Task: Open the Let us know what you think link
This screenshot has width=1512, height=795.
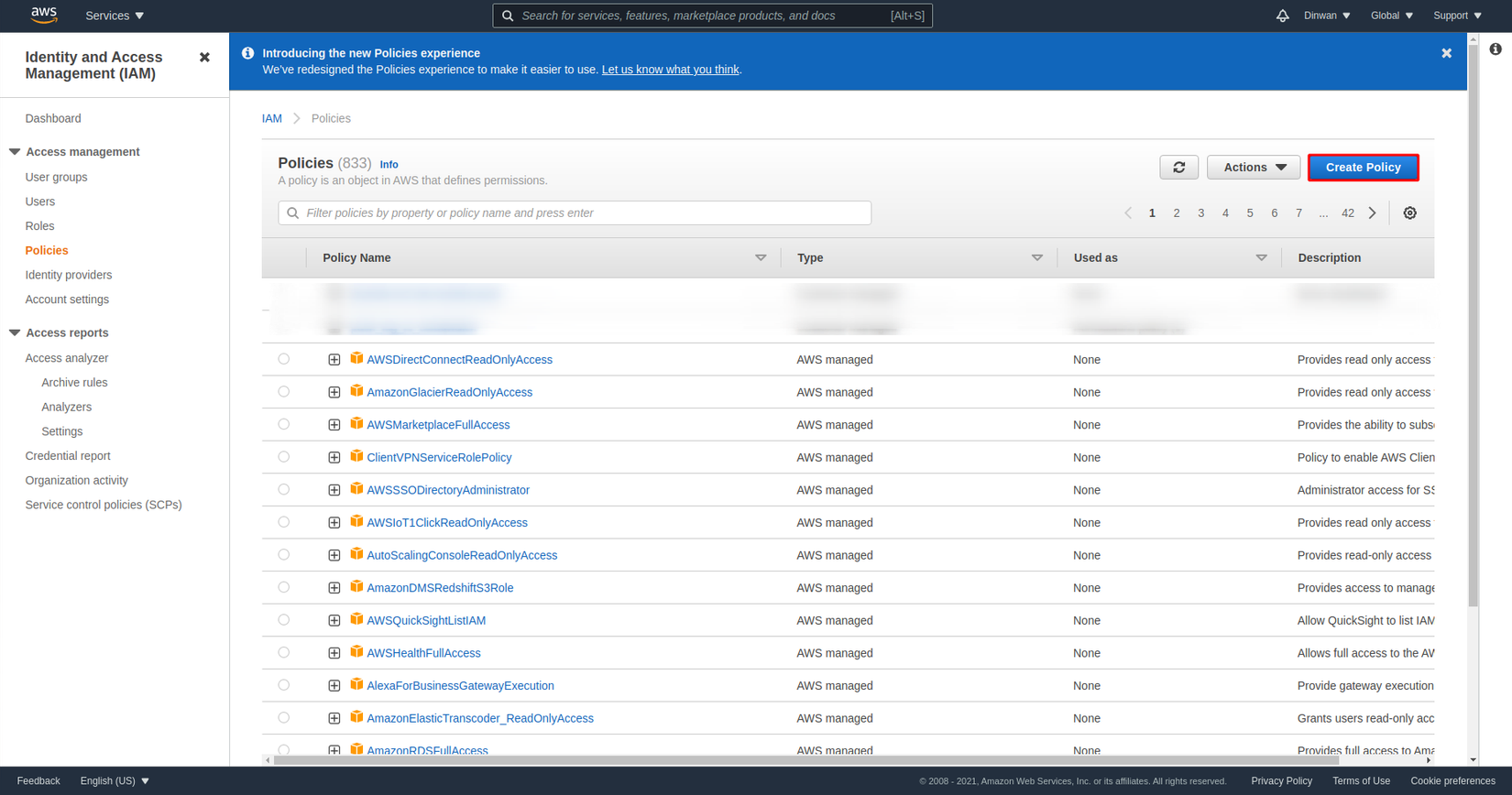Action: (x=670, y=70)
